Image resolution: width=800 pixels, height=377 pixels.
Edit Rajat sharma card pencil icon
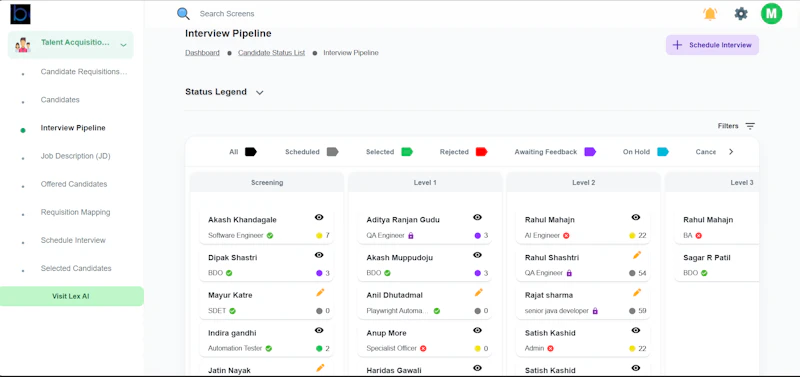(x=637, y=292)
